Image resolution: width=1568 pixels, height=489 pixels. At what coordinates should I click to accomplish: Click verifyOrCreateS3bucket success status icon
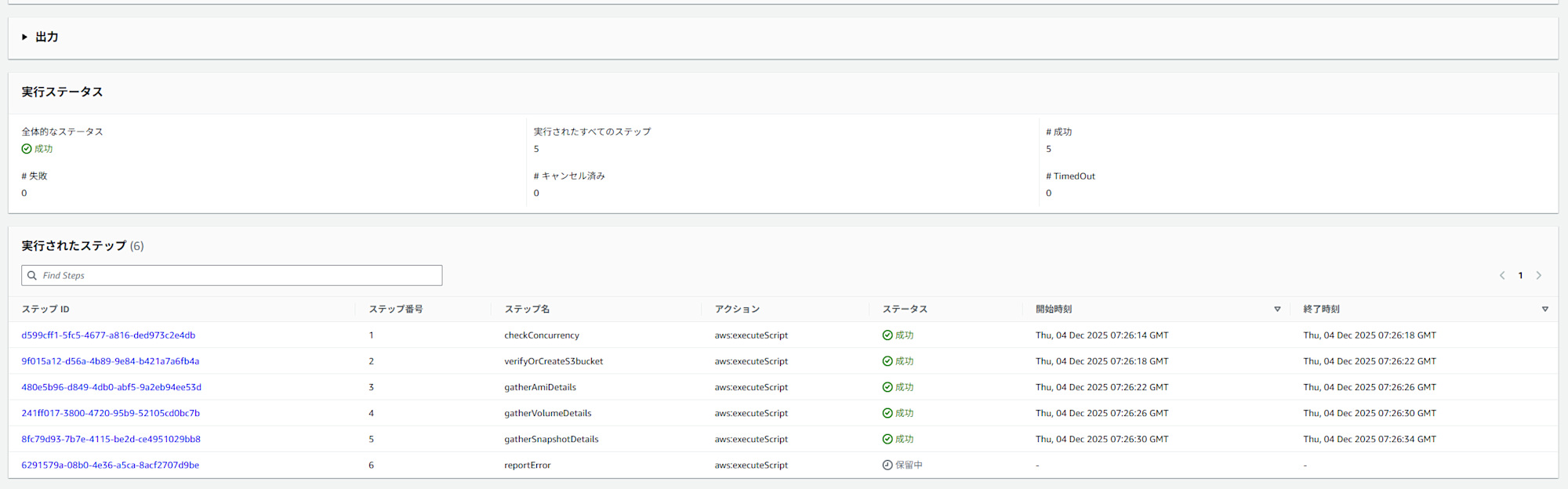coord(887,360)
